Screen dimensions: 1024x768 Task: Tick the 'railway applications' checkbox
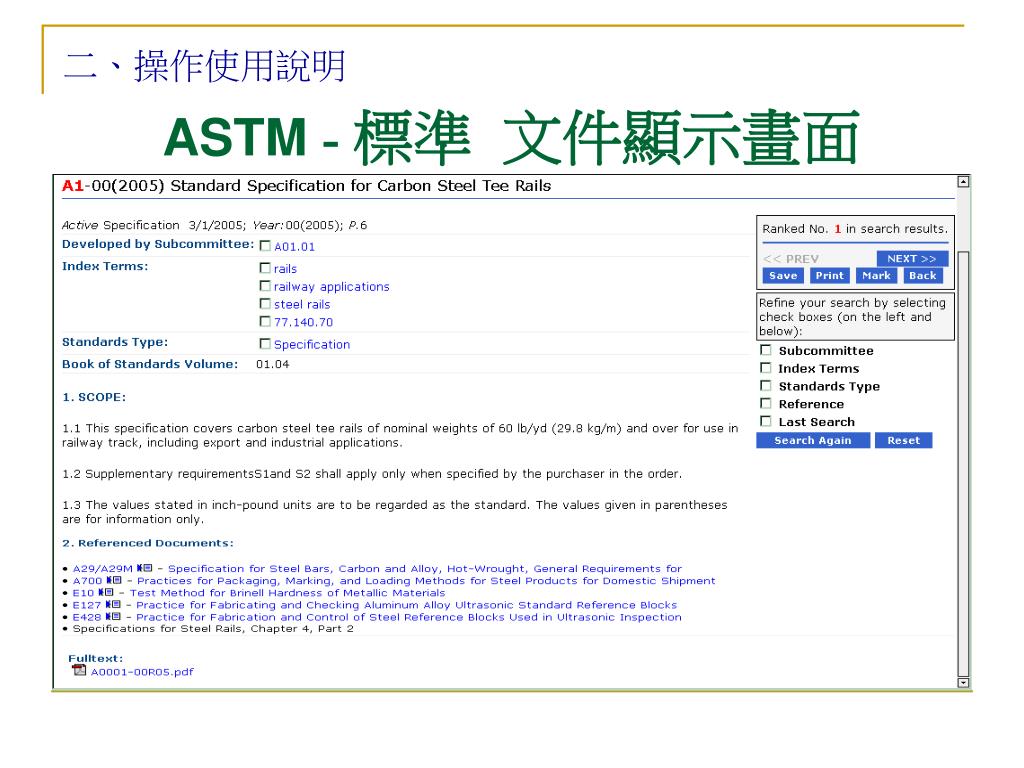point(264,286)
